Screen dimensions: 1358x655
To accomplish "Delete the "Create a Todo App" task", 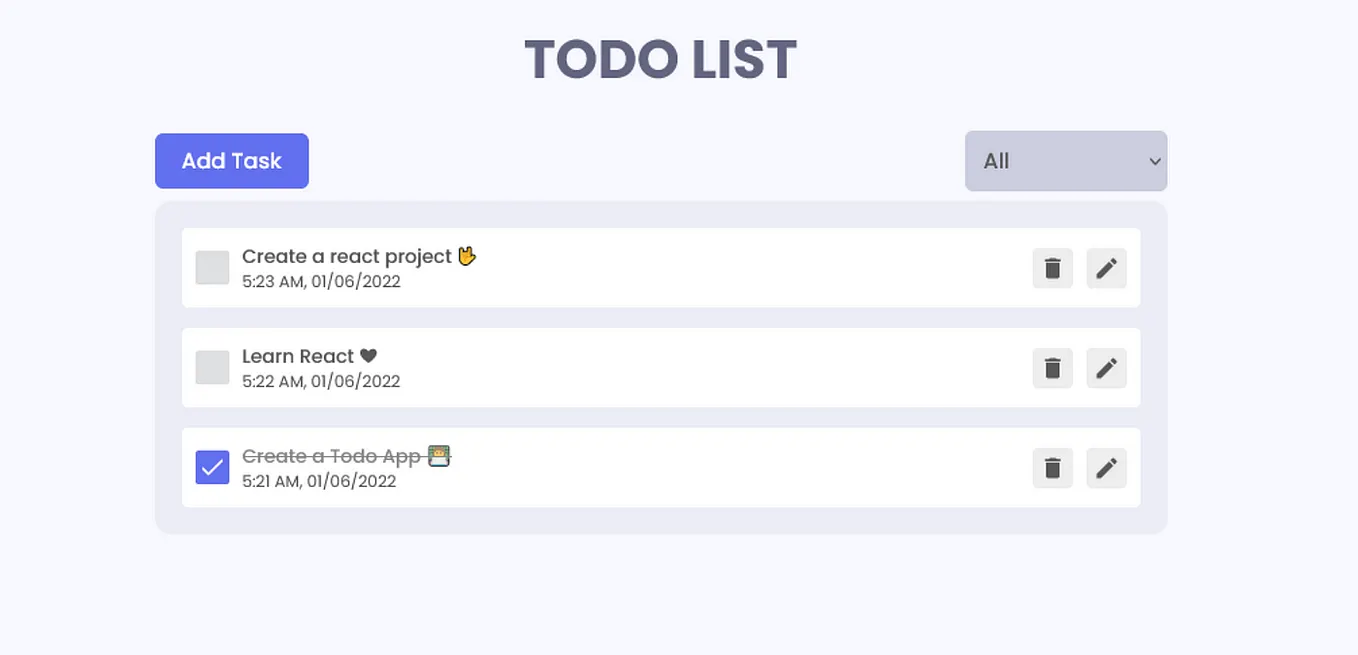I will pyautogui.click(x=1052, y=468).
